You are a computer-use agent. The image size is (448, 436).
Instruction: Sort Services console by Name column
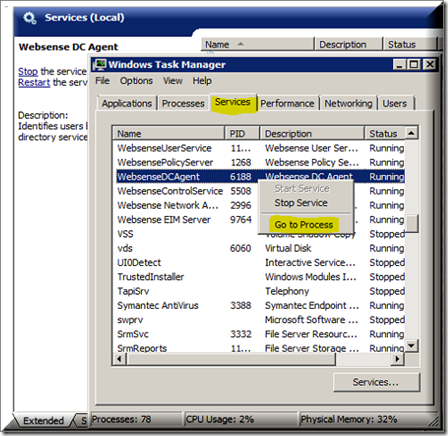258,44
